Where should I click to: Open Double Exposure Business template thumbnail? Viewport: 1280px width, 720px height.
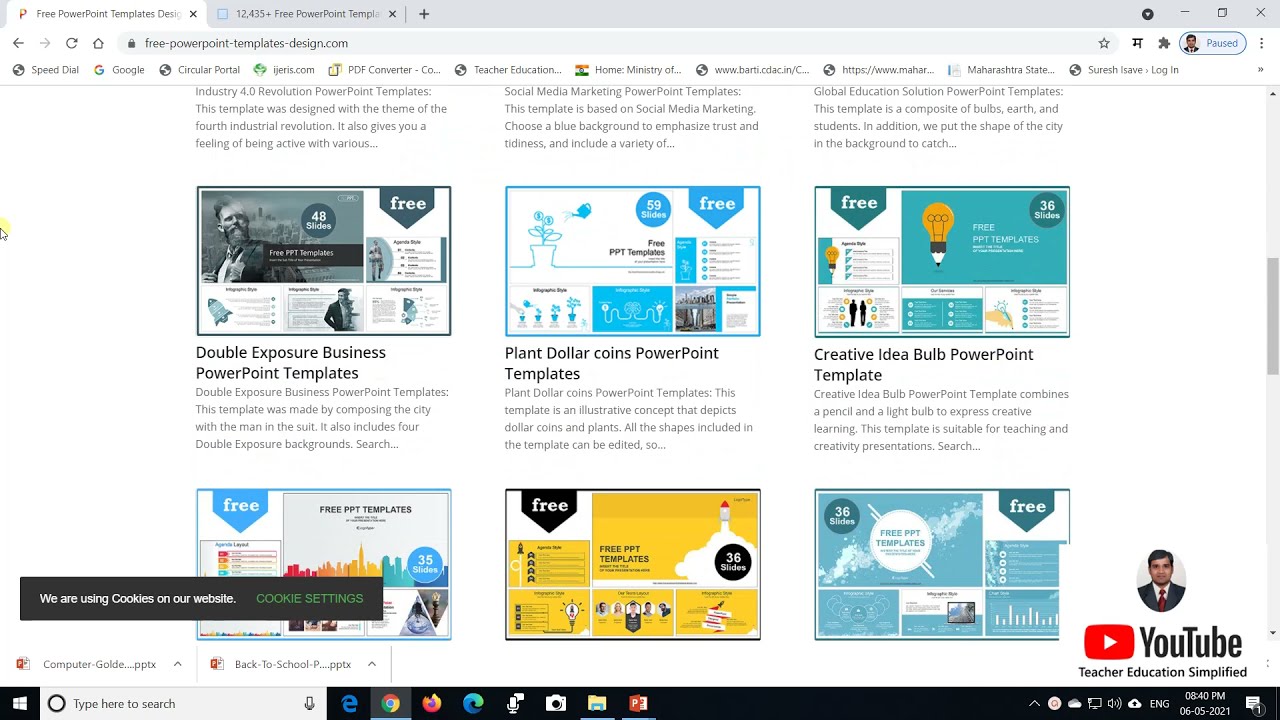[x=323, y=261]
